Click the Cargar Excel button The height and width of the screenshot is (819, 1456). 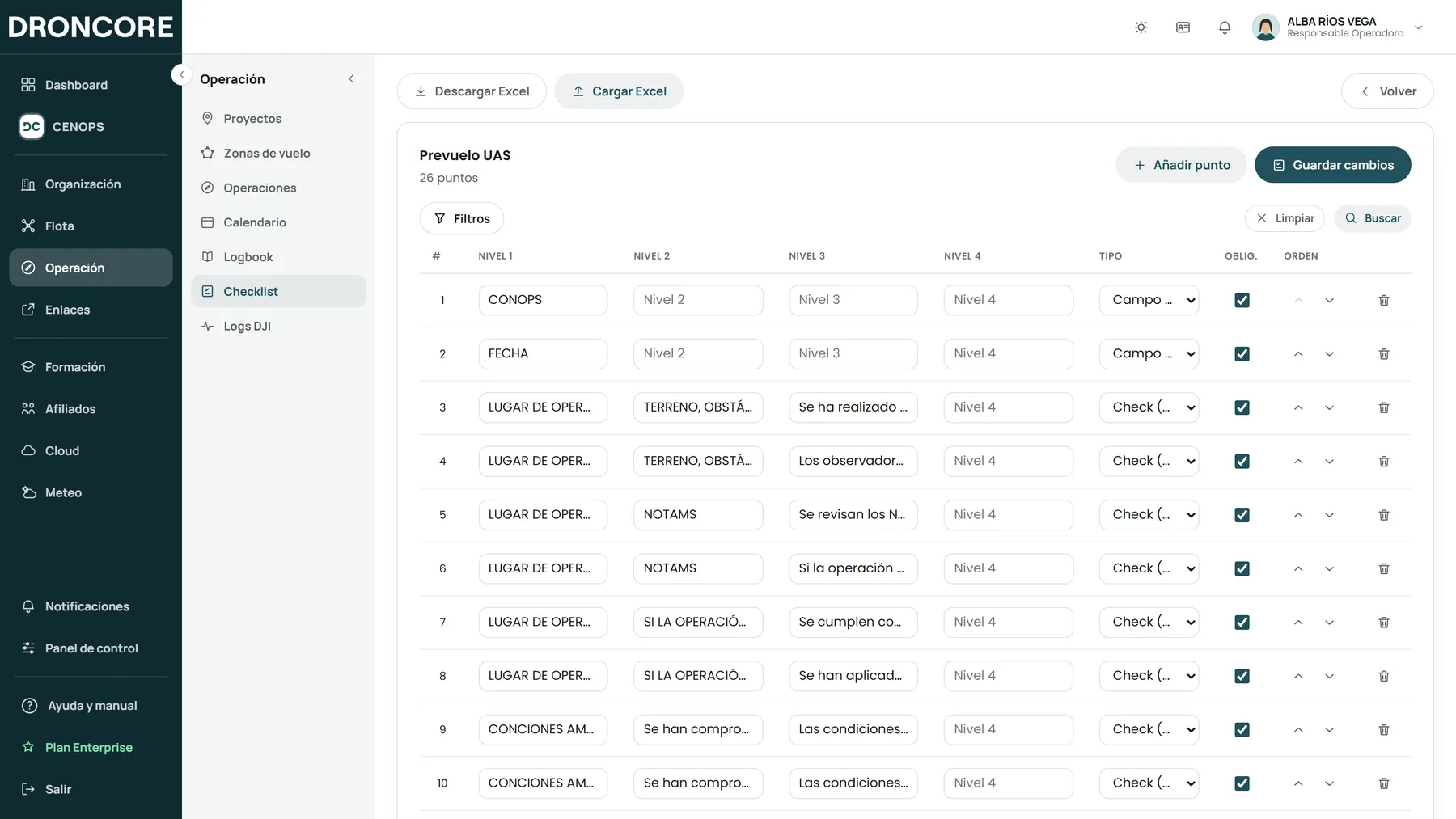pyautogui.click(x=620, y=91)
